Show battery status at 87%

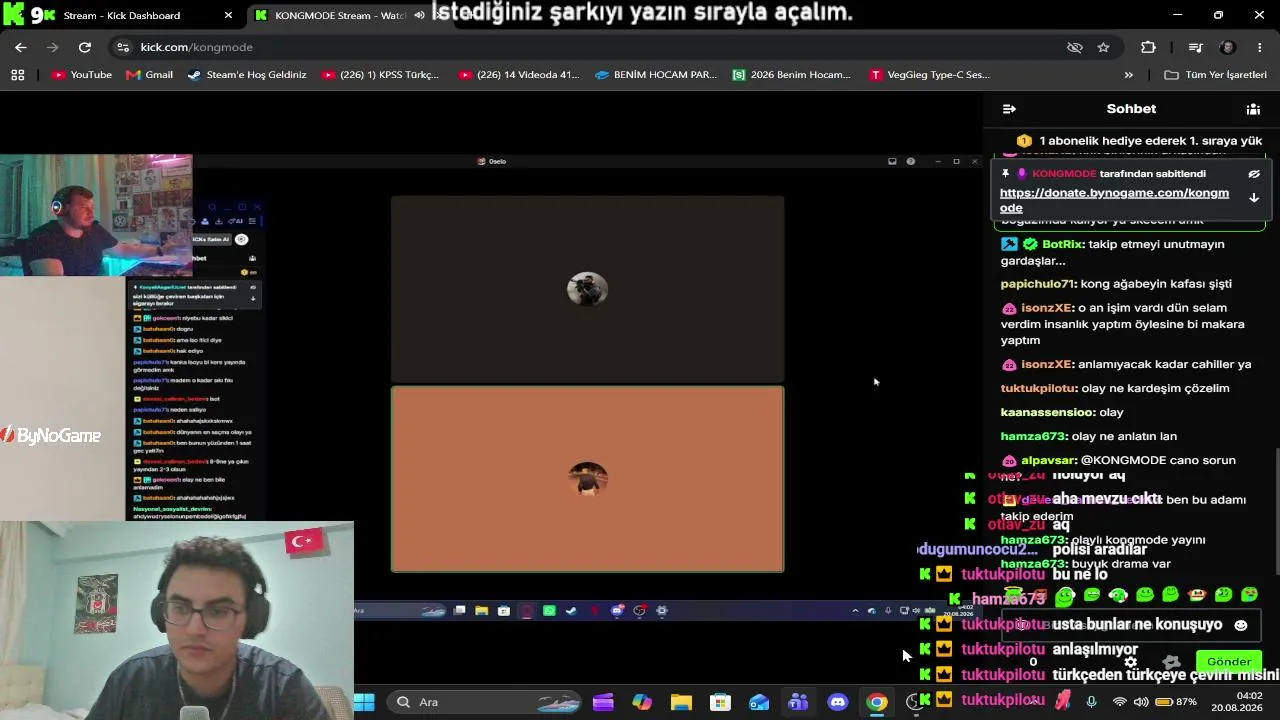coord(1178,702)
